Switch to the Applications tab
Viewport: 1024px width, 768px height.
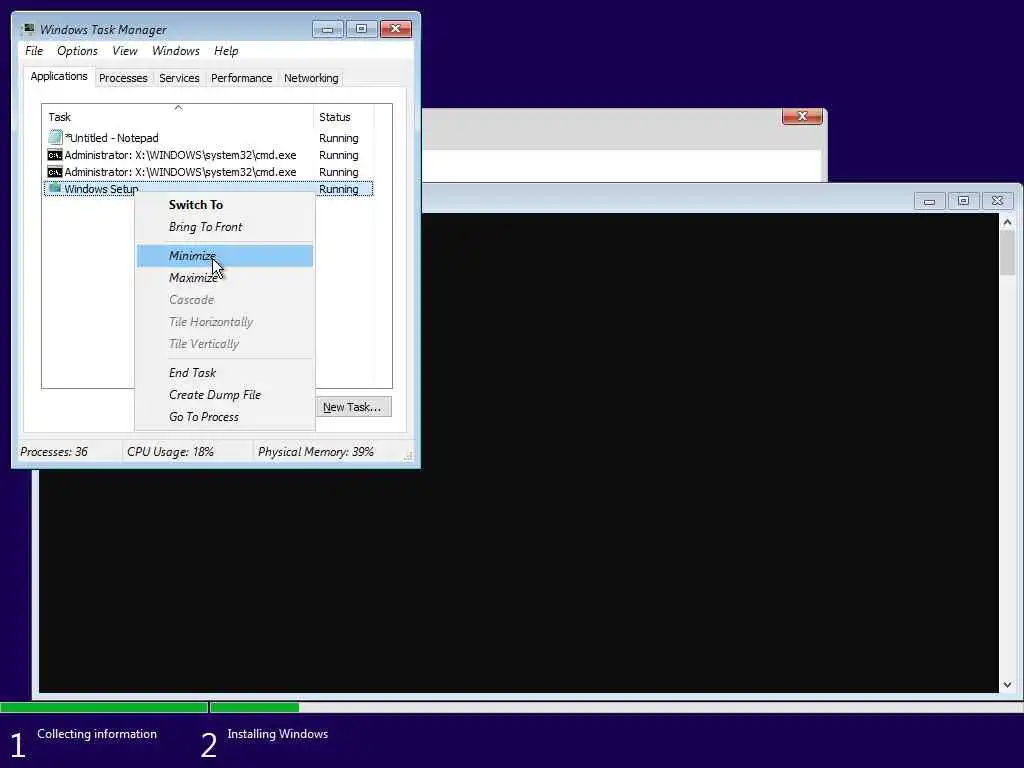59,76
